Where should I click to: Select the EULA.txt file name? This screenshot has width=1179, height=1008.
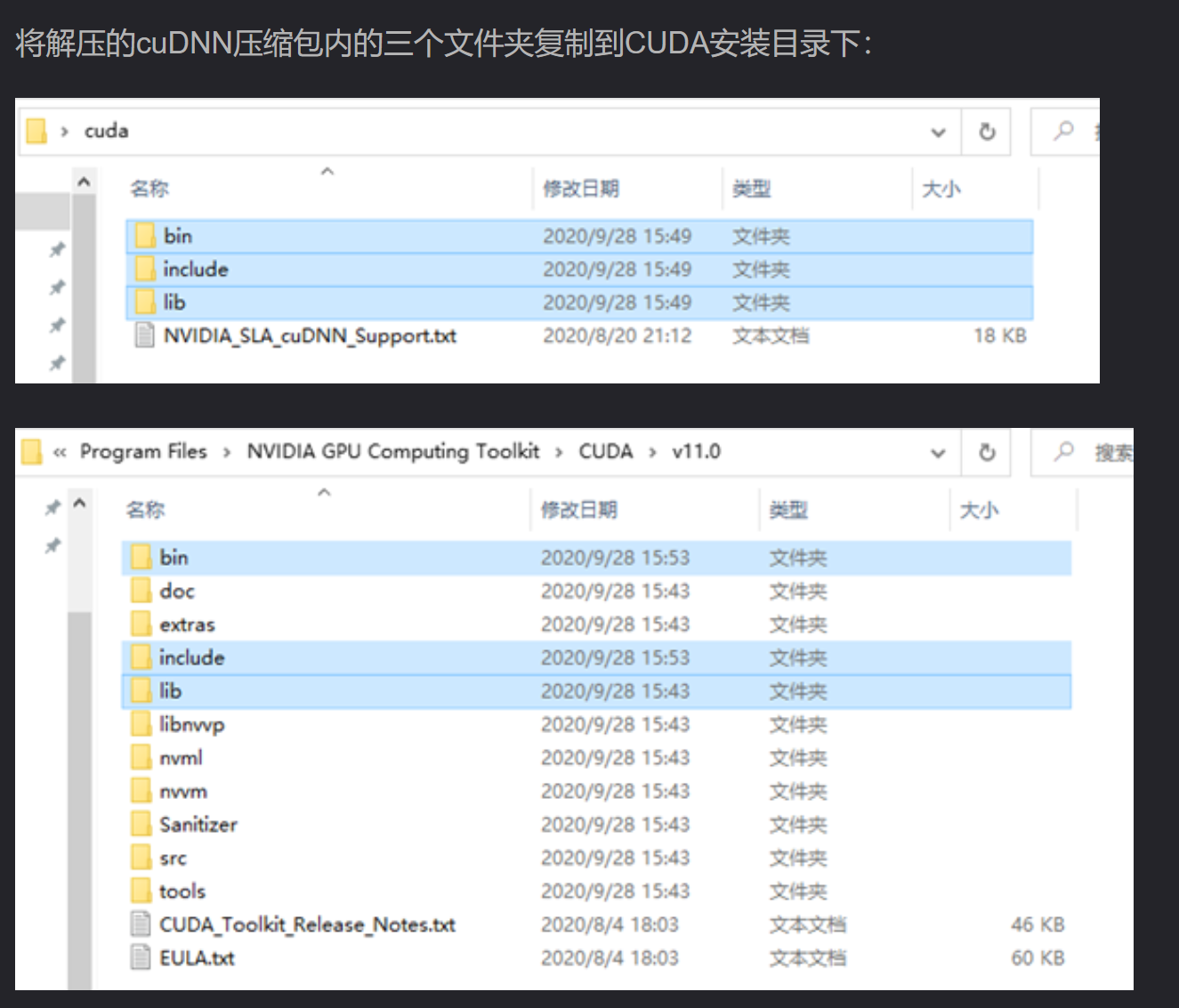(197, 957)
